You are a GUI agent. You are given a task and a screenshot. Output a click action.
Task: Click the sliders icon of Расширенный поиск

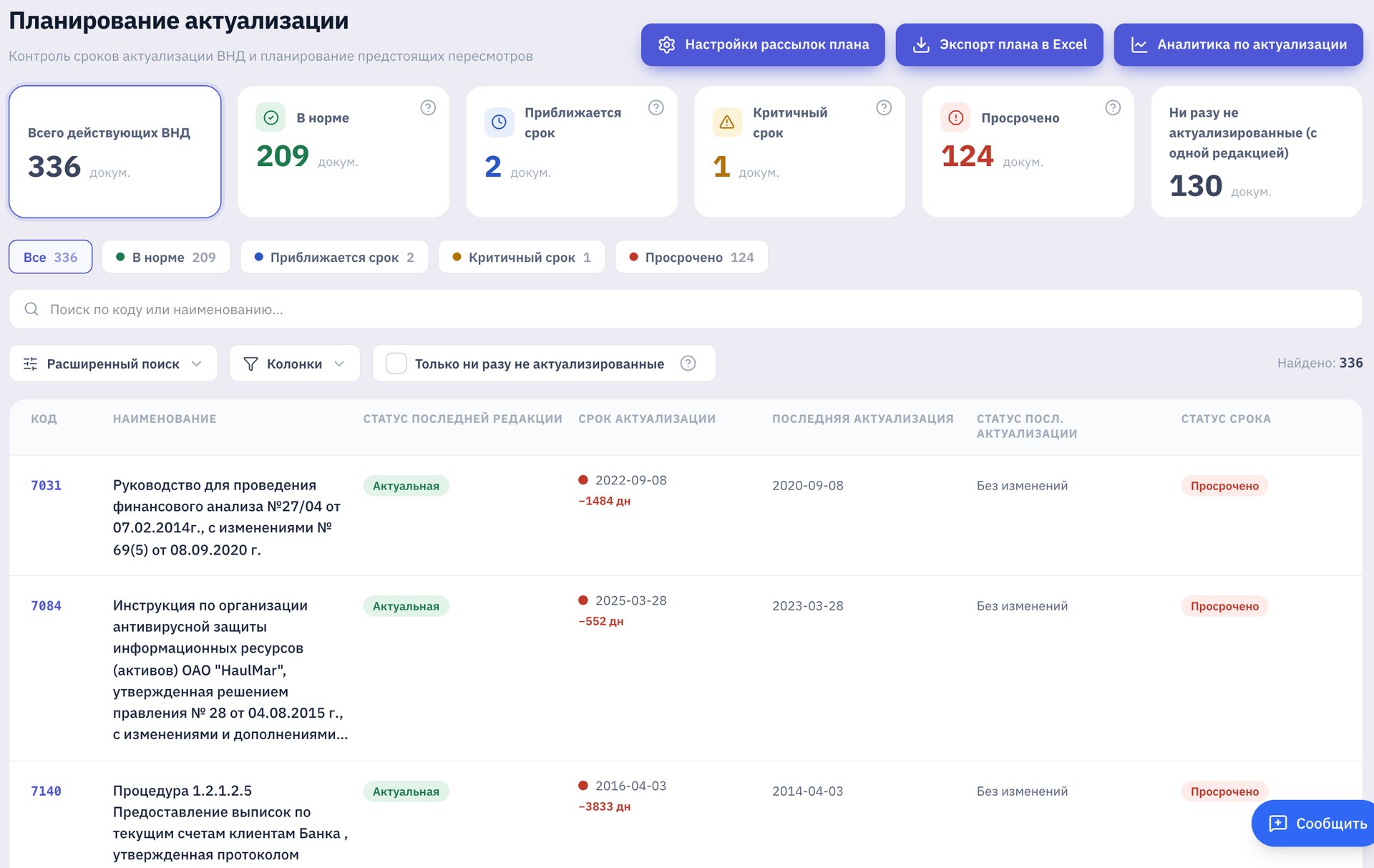point(31,364)
